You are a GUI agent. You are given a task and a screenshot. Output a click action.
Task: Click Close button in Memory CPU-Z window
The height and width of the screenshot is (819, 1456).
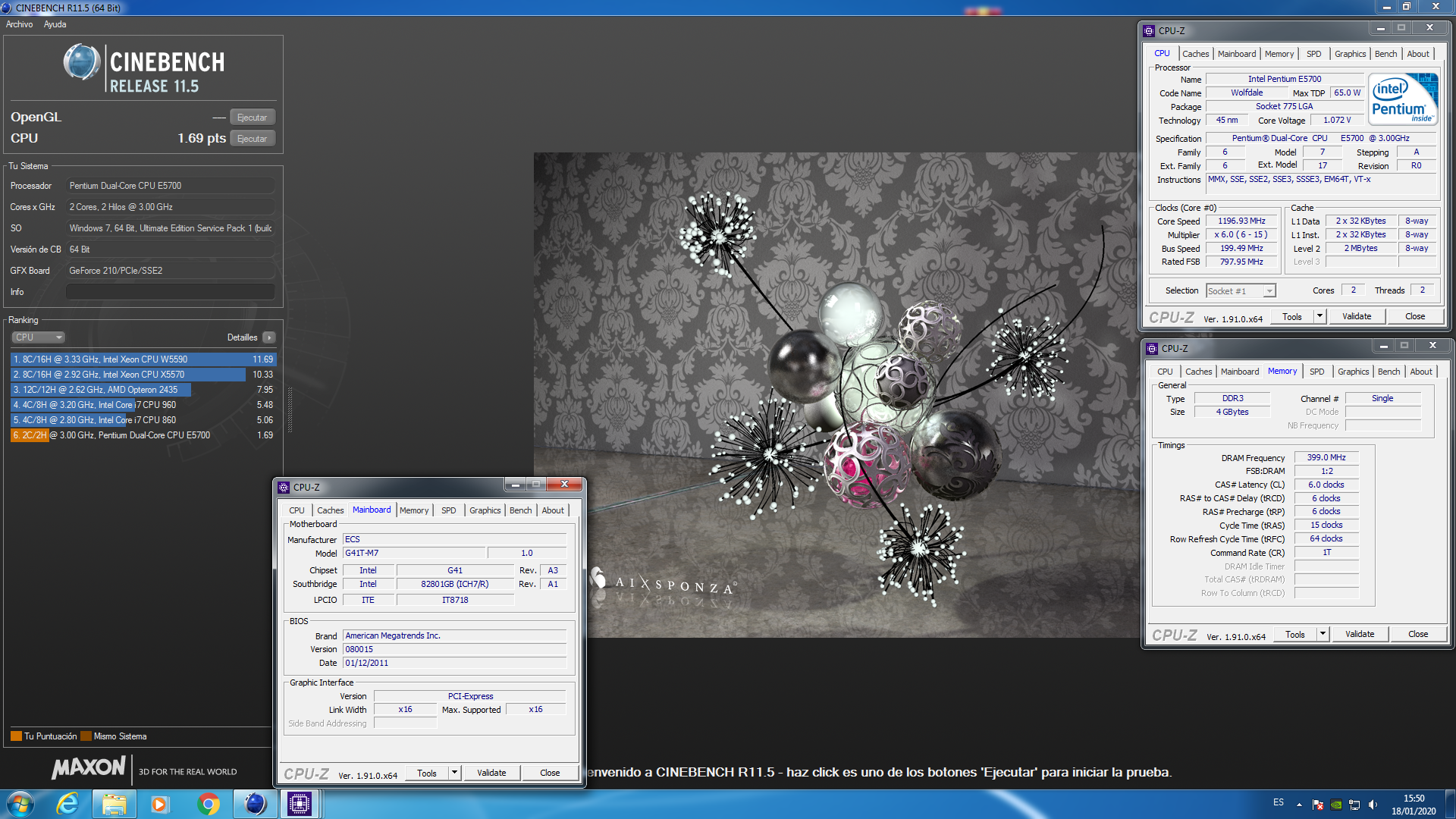coord(1418,634)
